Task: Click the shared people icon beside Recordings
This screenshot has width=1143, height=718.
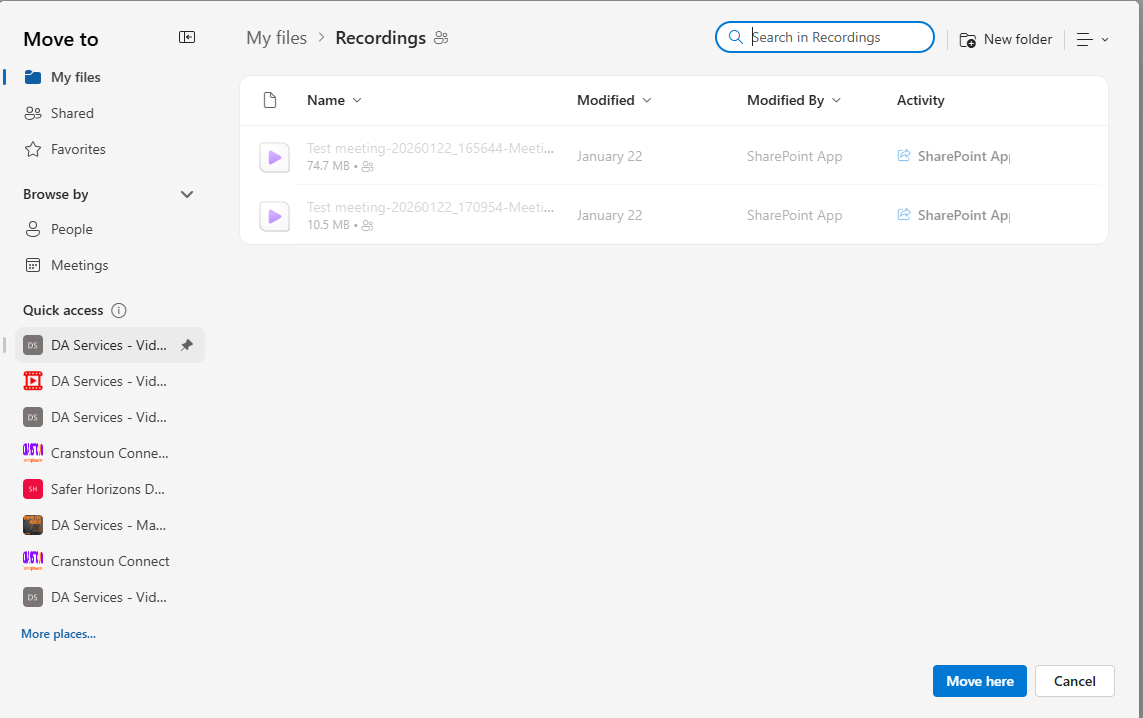Action: pos(442,38)
